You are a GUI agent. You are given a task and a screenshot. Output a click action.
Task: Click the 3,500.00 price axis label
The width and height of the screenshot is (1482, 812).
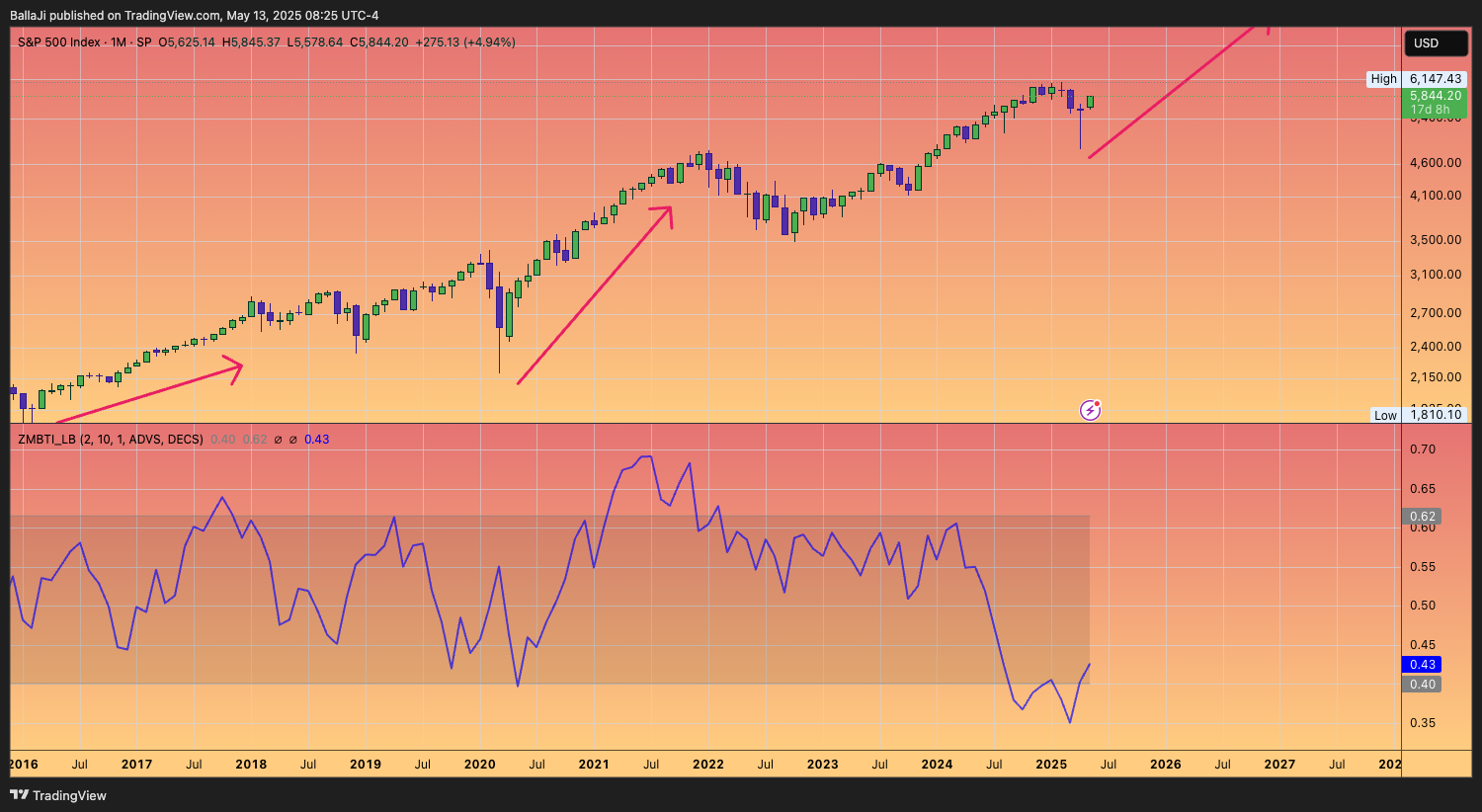1436,240
